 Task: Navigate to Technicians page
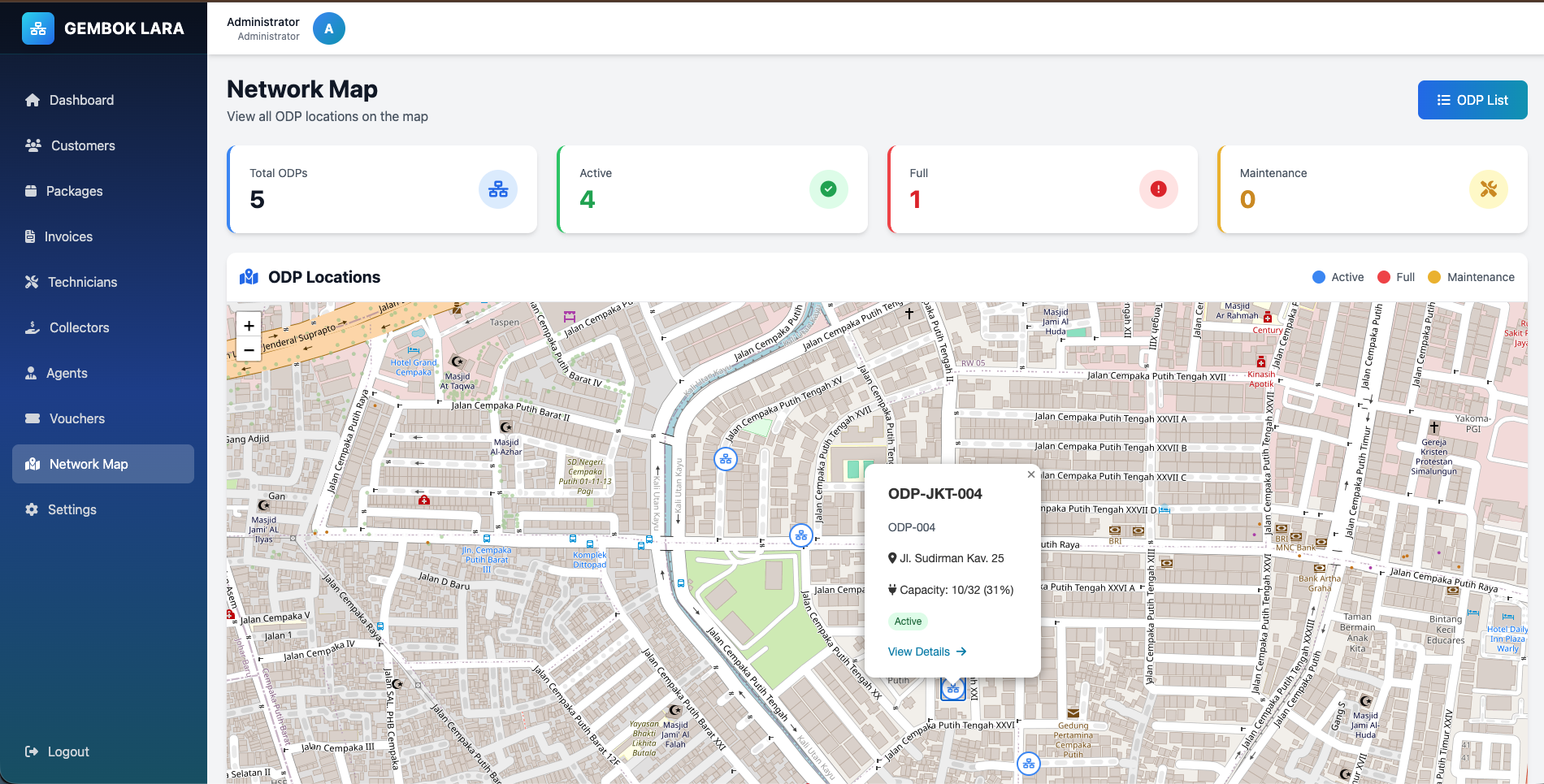coord(82,282)
